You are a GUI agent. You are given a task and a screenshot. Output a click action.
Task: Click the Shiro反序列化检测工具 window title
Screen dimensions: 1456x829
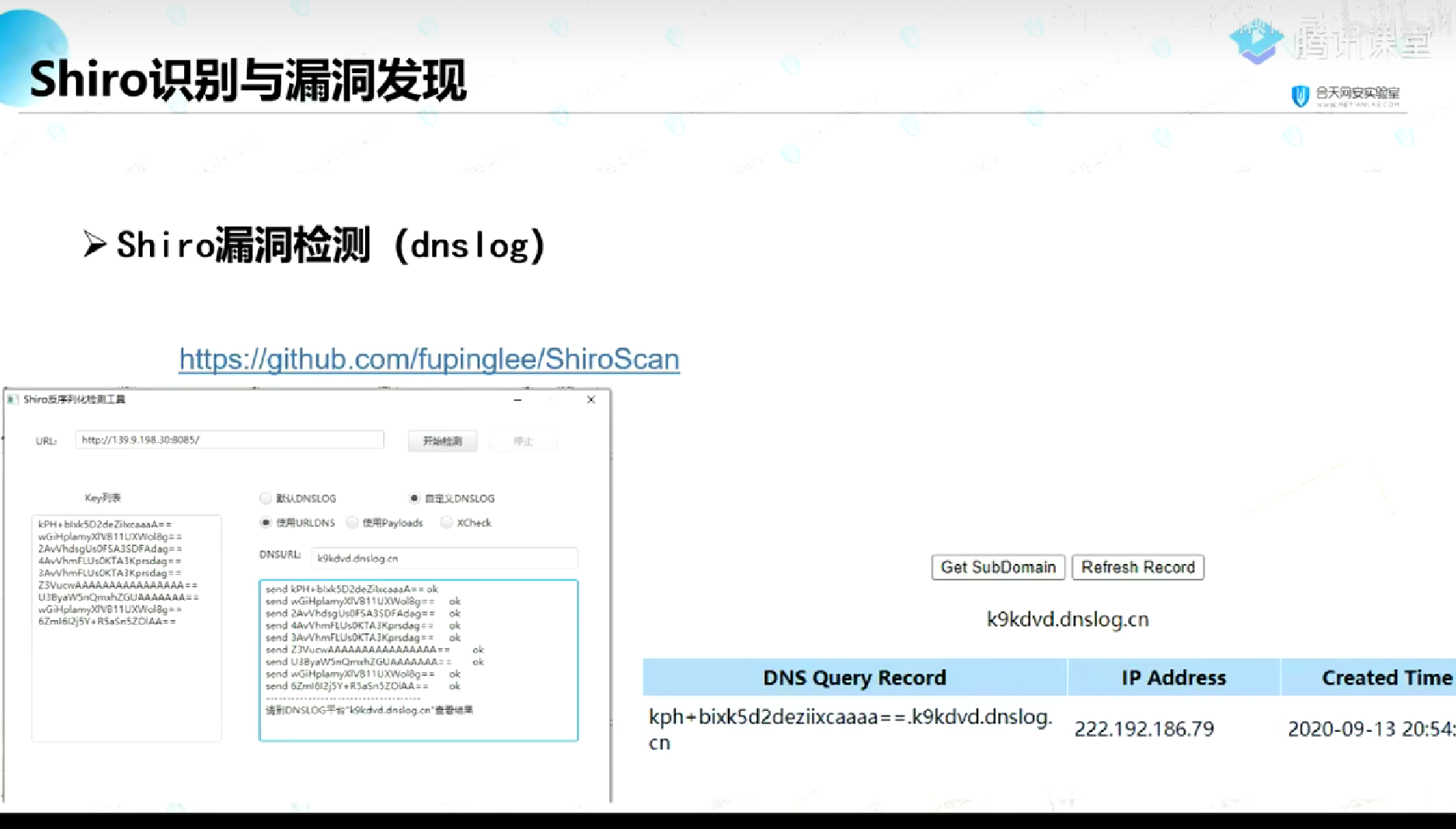coord(74,399)
